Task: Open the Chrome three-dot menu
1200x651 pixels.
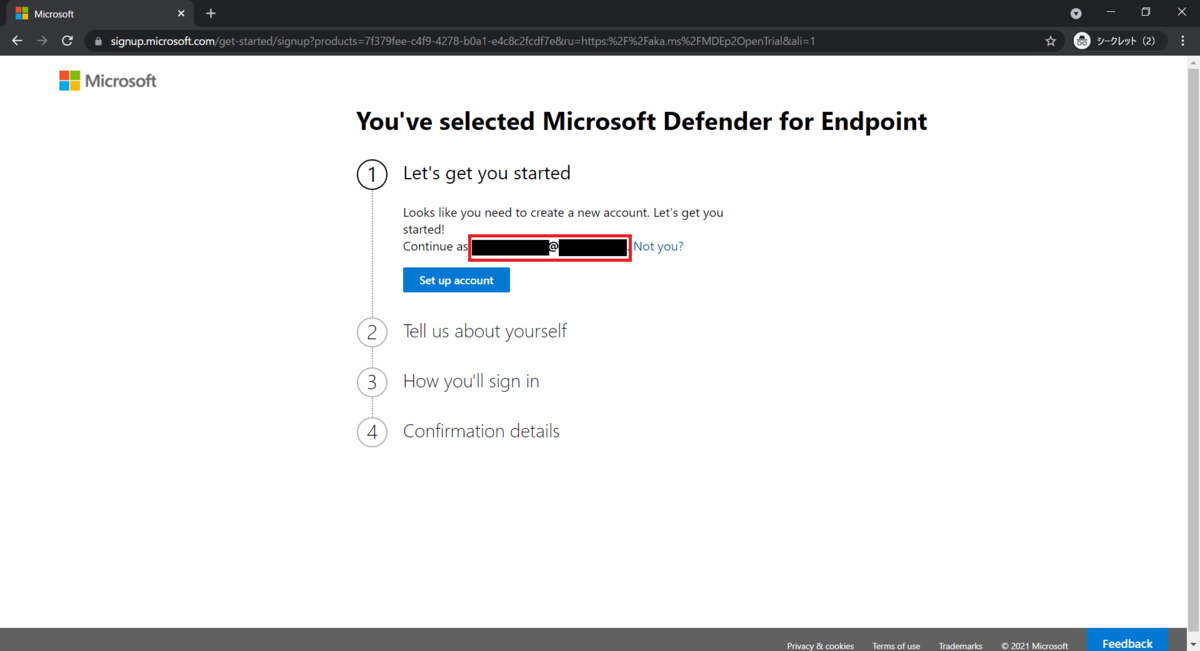Action: click(x=1180, y=41)
